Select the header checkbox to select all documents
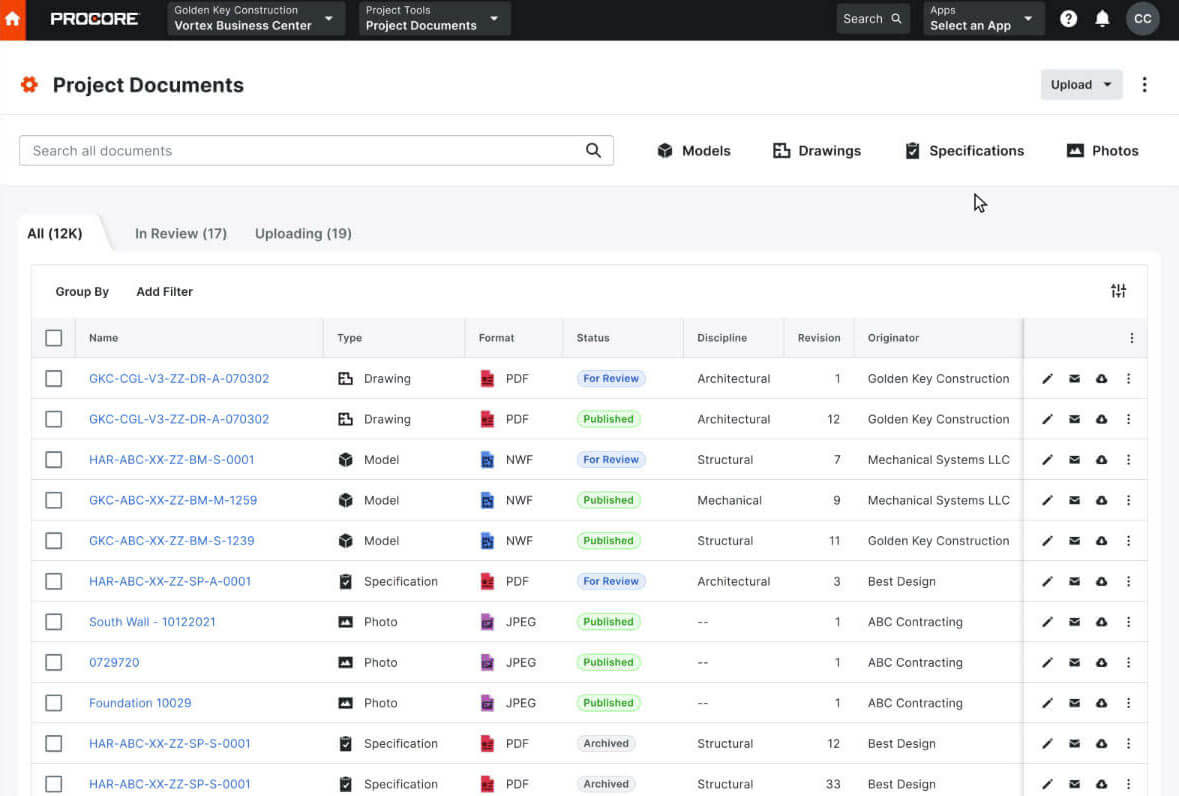This screenshot has height=796, width=1179. (x=54, y=337)
